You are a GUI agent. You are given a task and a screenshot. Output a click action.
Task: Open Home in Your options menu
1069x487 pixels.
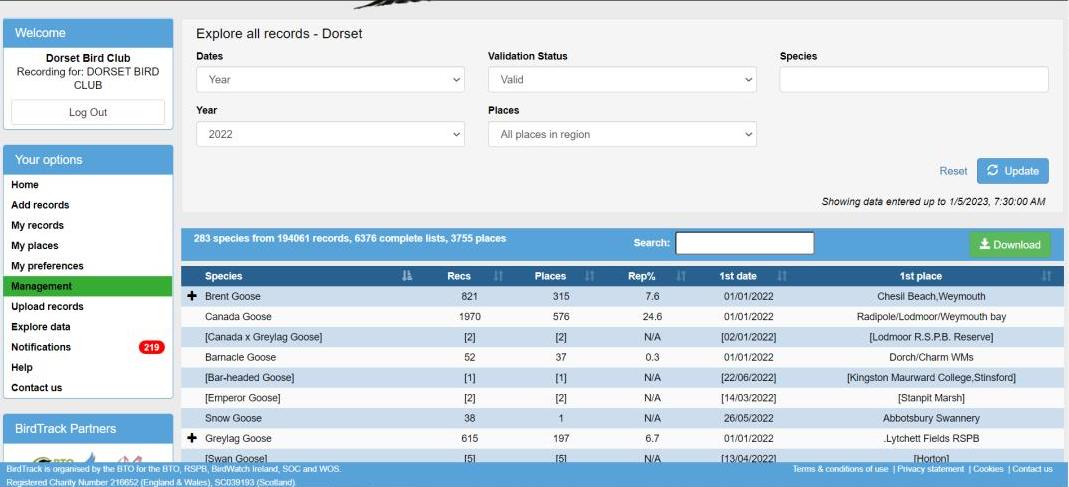(25, 185)
